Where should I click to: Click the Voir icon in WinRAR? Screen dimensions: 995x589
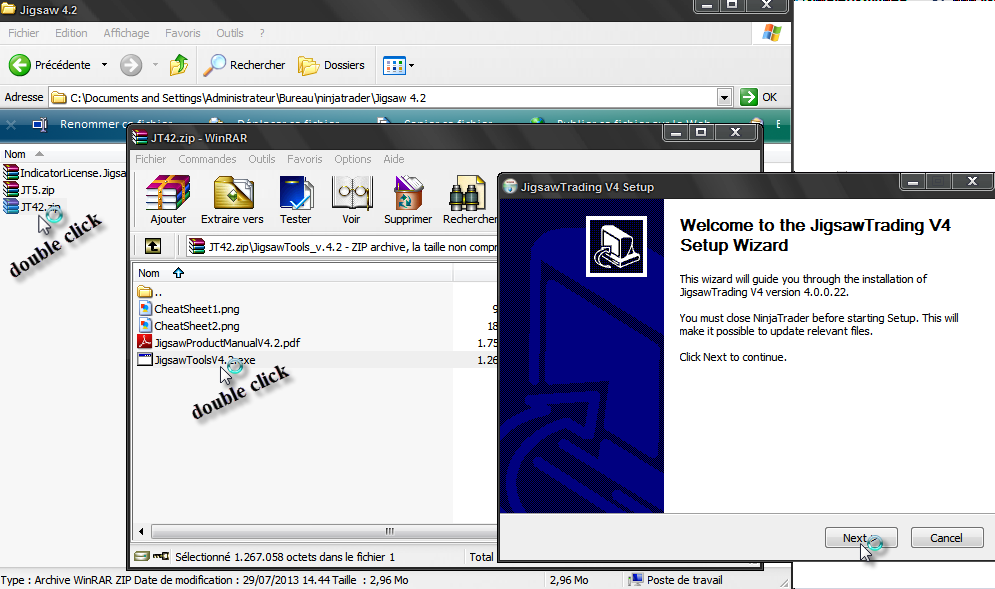tap(351, 192)
